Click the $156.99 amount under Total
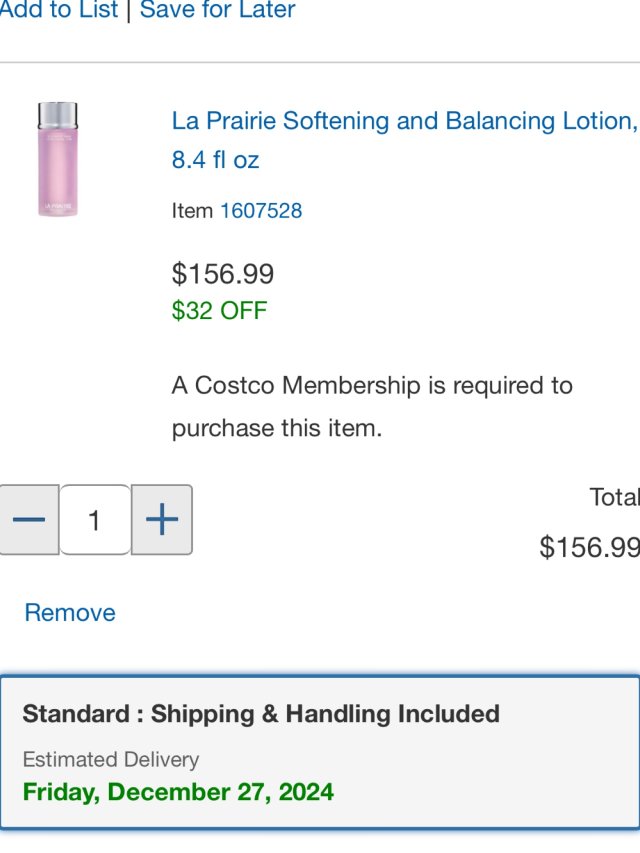The image size is (640, 853). click(589, 547)
